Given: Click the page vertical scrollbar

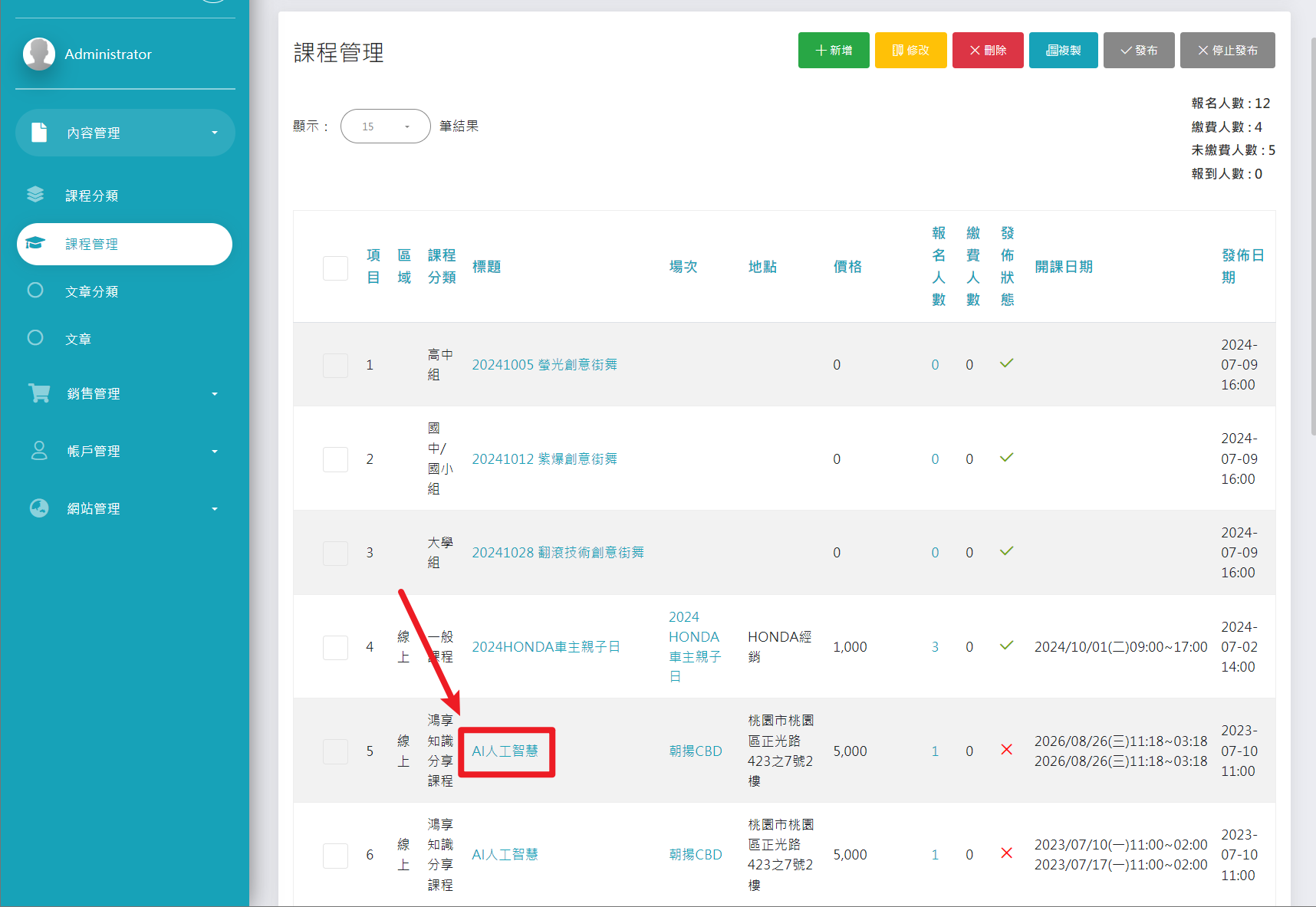Looking at the screenshot, I should tap(1312, 230).
